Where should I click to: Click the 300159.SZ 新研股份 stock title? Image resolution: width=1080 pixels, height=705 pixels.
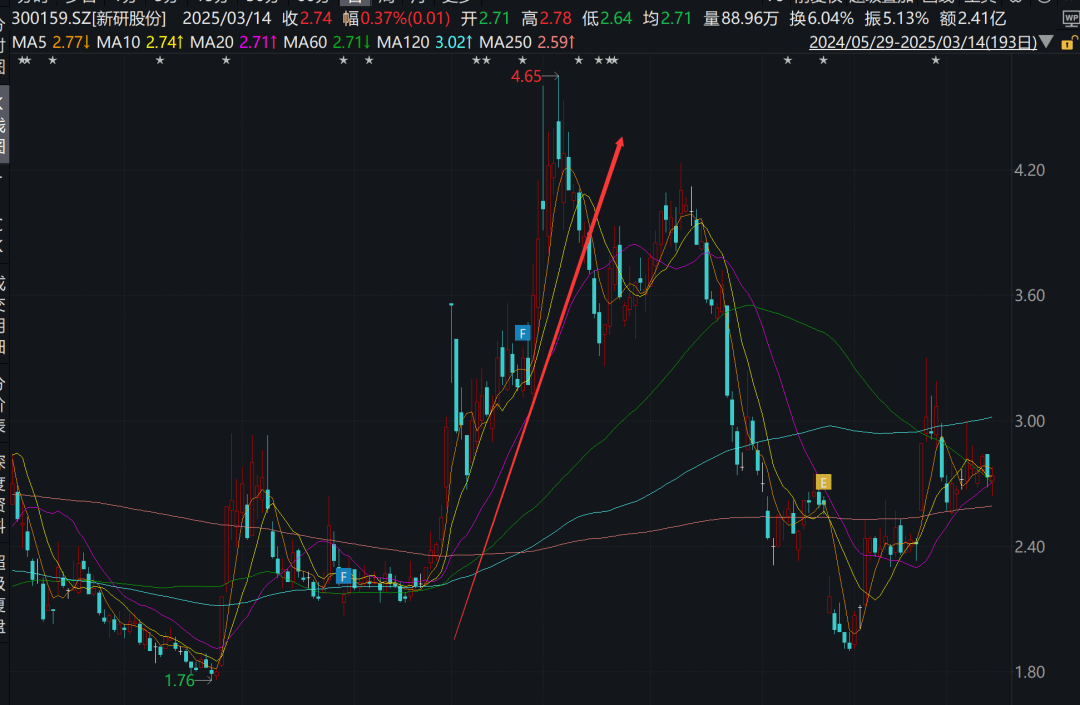point(89,19)
